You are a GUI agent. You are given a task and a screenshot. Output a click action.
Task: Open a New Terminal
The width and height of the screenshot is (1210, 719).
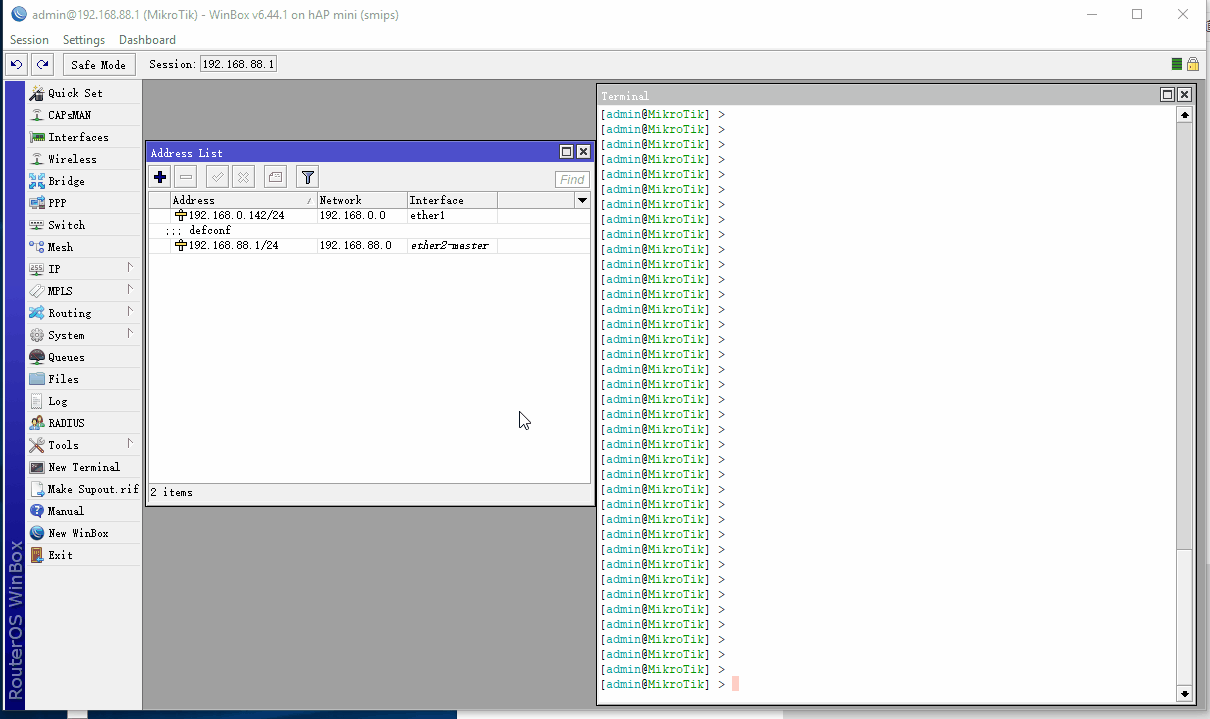82,467
